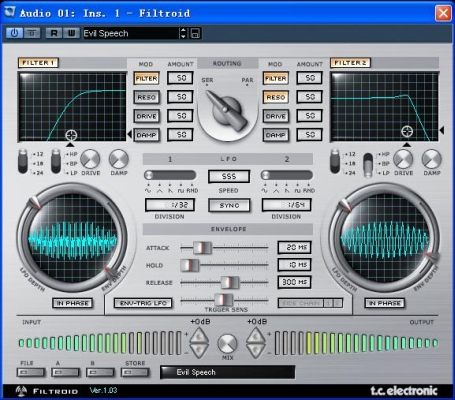Decrease input gain with down arrow
This screenshot has width=455, height=400.
coord(199,351)
